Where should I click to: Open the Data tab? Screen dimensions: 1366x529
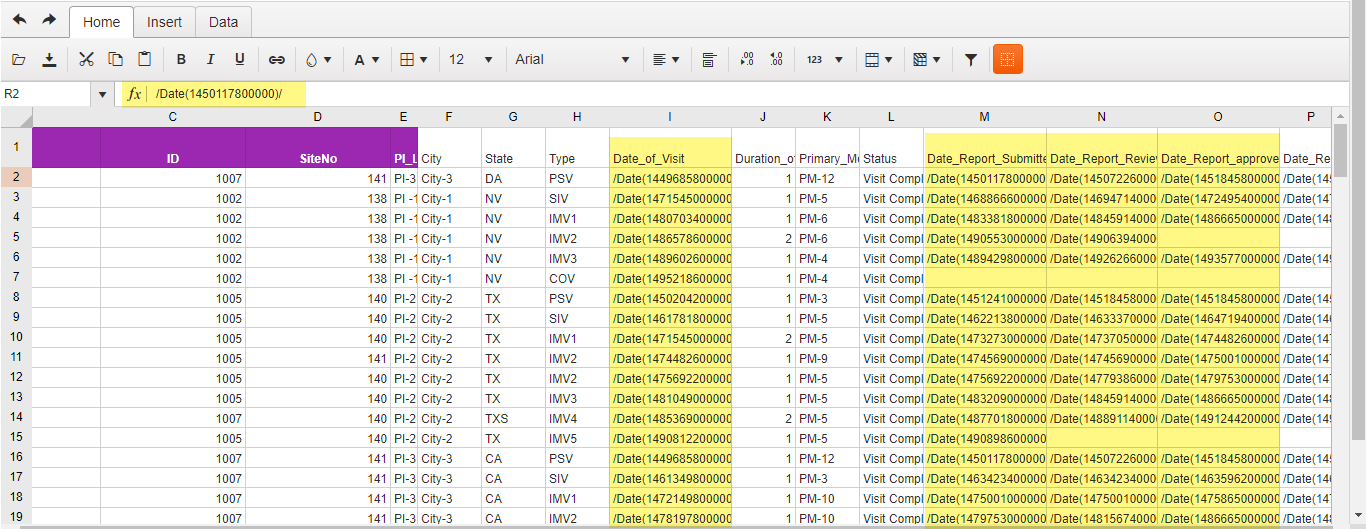pos(223,22)
